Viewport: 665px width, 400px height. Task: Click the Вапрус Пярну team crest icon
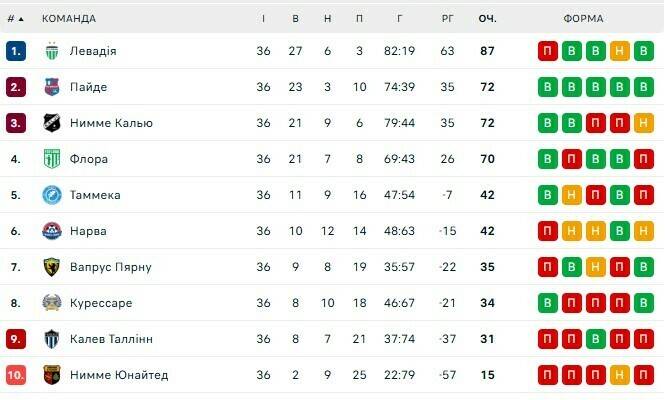click(53, 267)
